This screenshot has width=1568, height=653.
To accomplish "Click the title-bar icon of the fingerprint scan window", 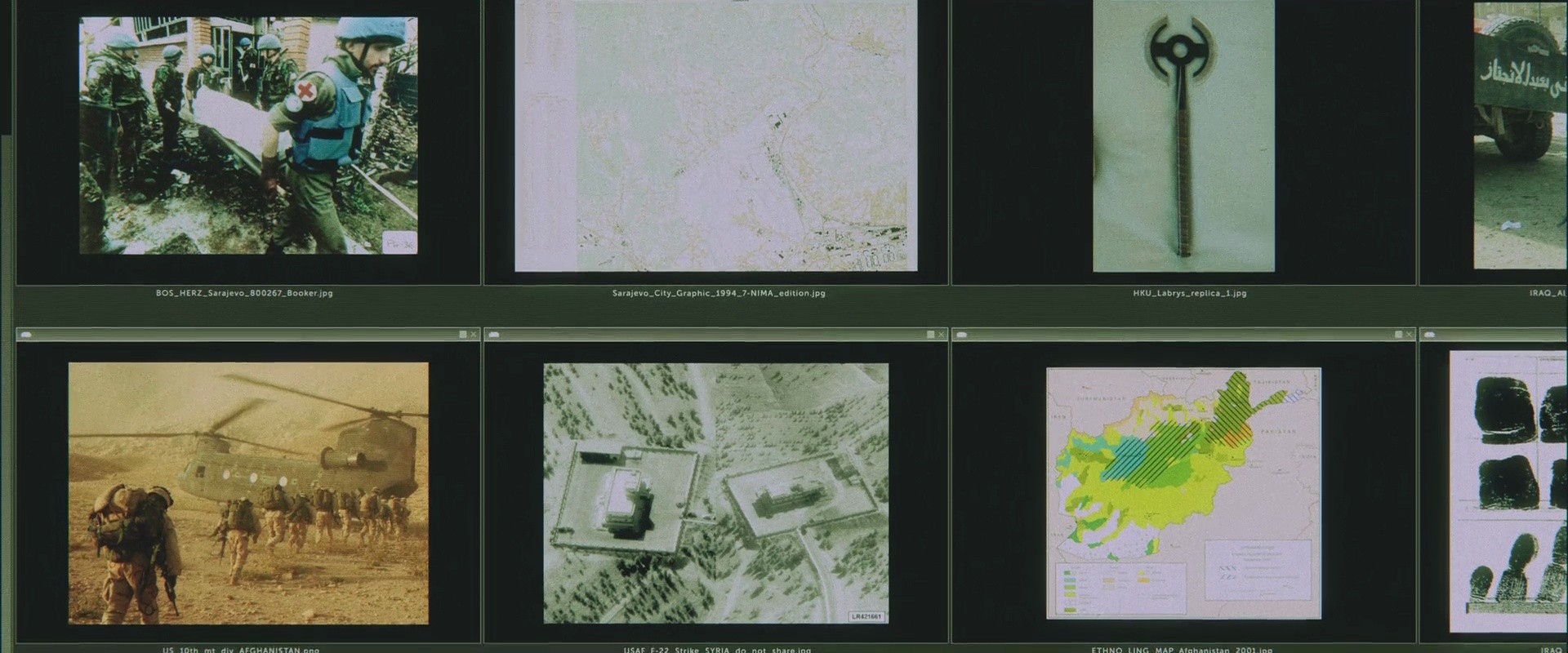I will [1429, 335].
